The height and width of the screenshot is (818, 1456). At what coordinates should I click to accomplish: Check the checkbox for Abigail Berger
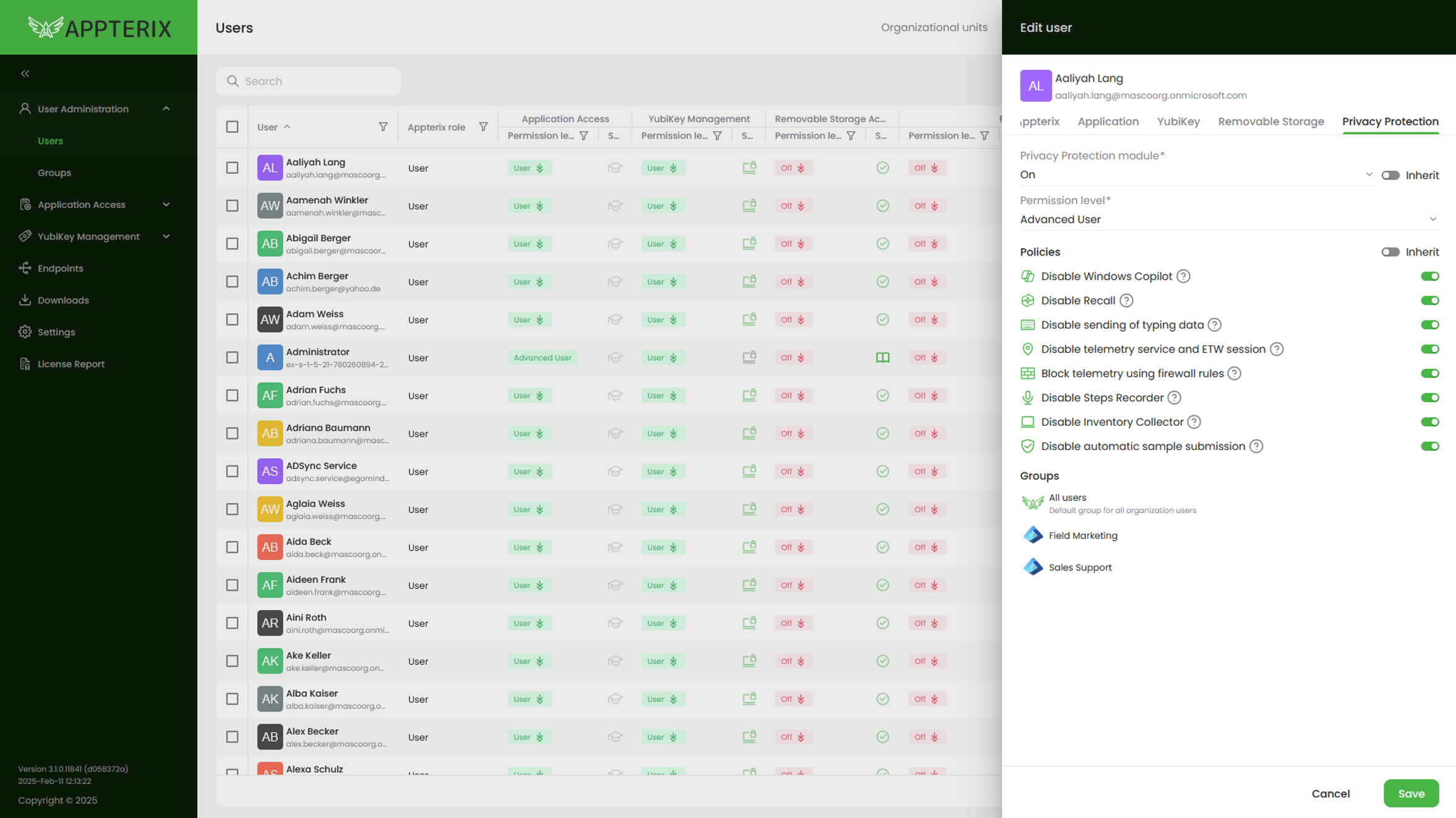tap(232, 244)
